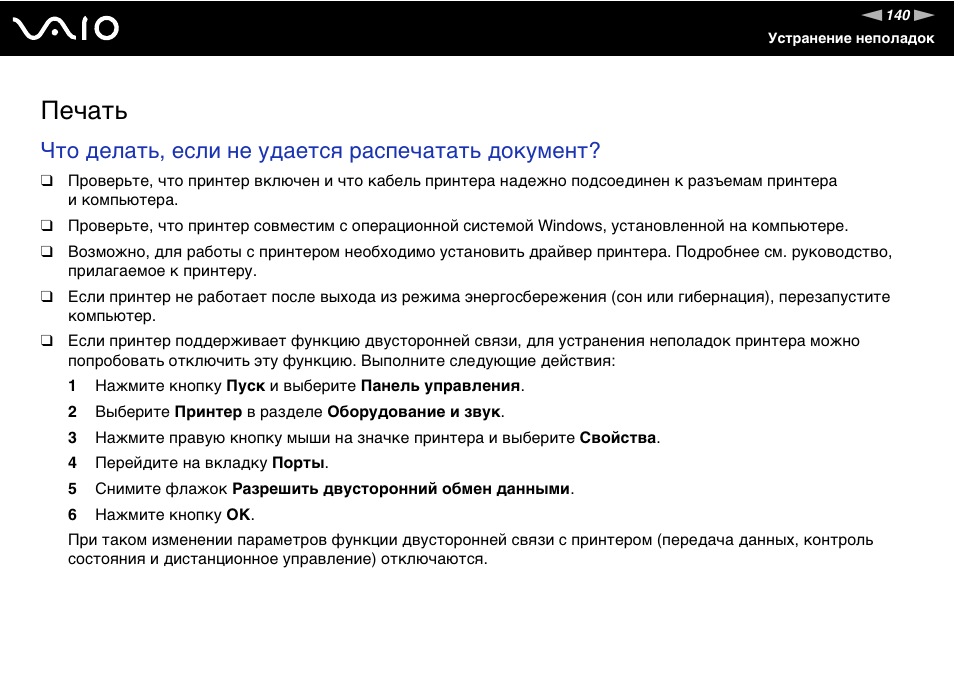Click bold 'OK' in step 6

(238, 515)
